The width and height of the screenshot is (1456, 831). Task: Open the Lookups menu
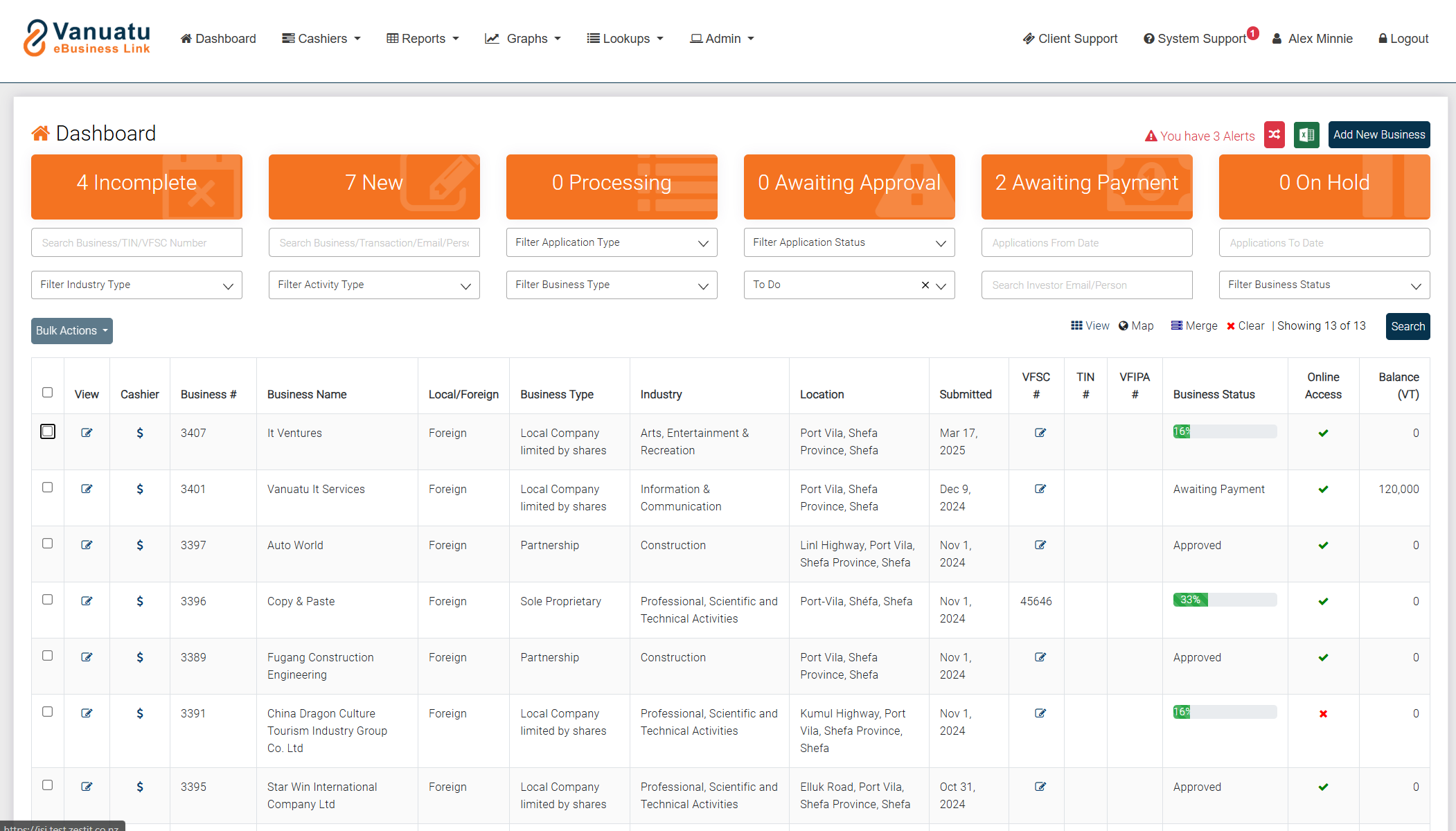625,39
